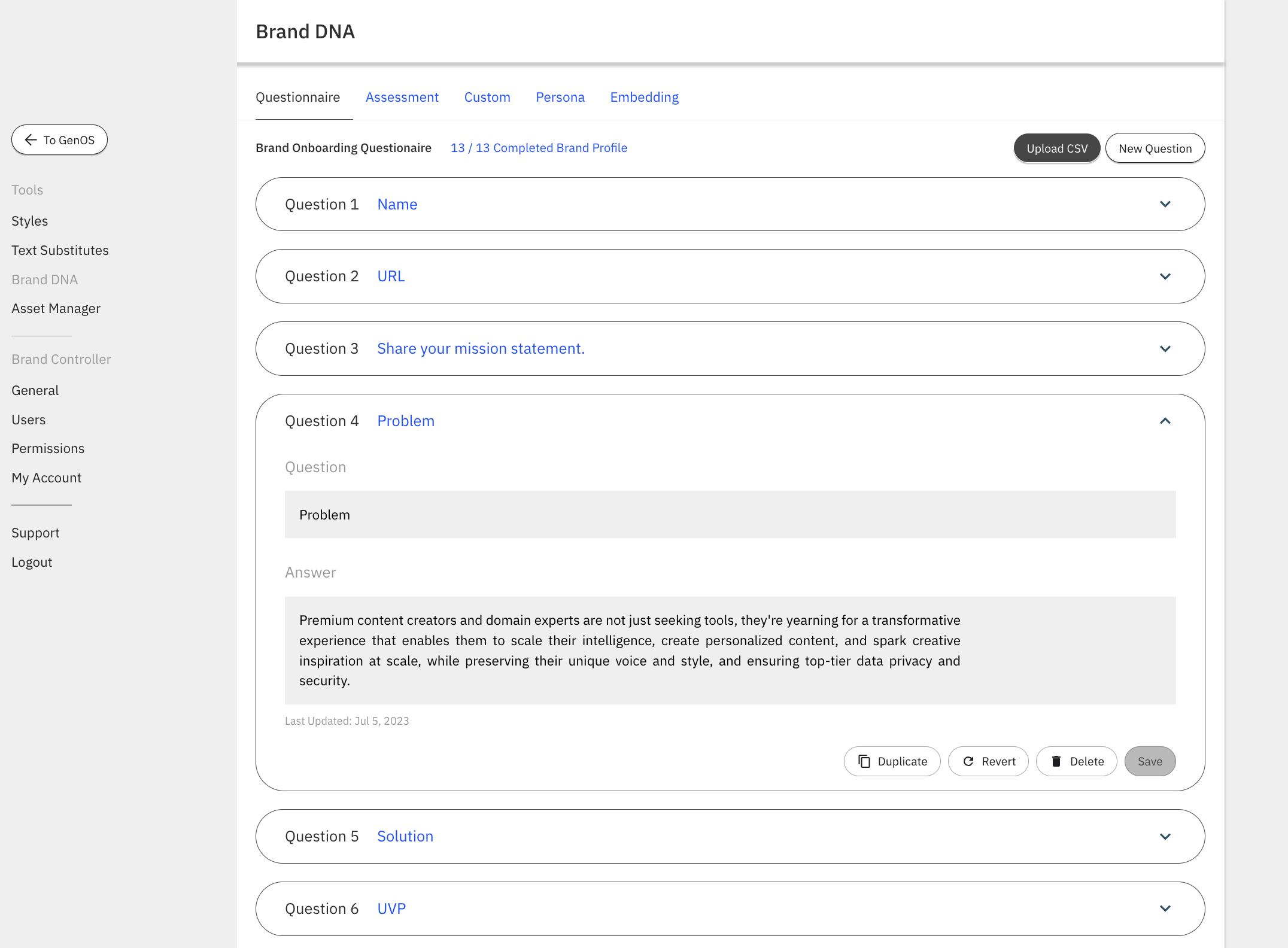Open Text Substitutes in sidebar
The width and height of the screenshot is (1288, 948).
(x=60, y=250)
